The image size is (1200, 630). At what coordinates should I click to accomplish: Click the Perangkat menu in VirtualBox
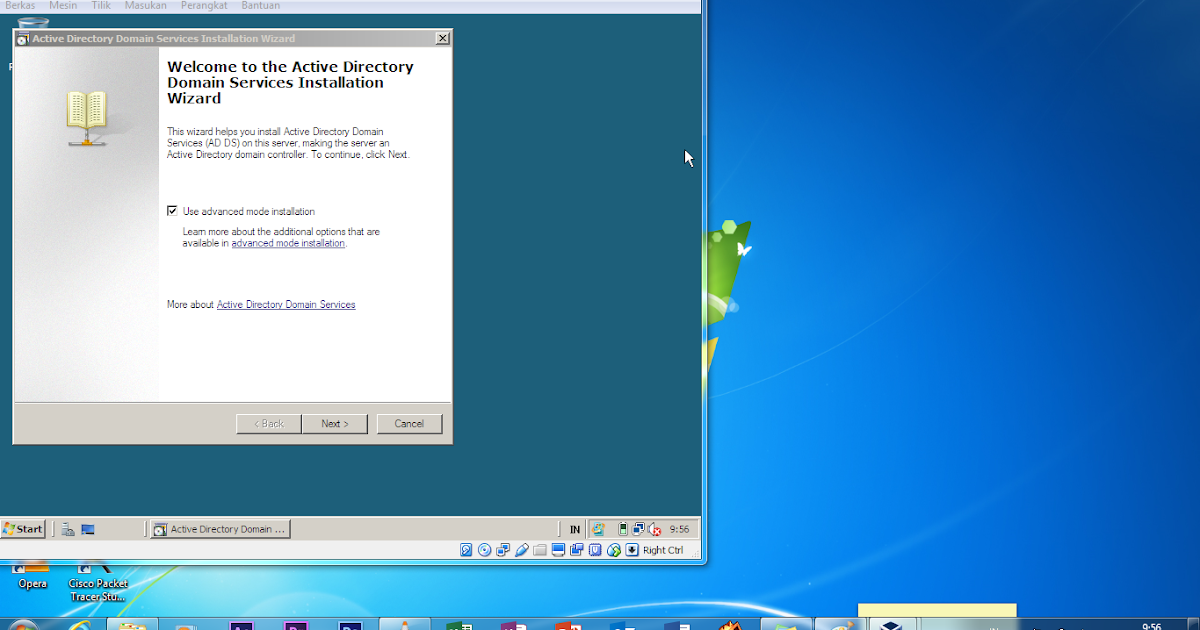pos(203,5)
